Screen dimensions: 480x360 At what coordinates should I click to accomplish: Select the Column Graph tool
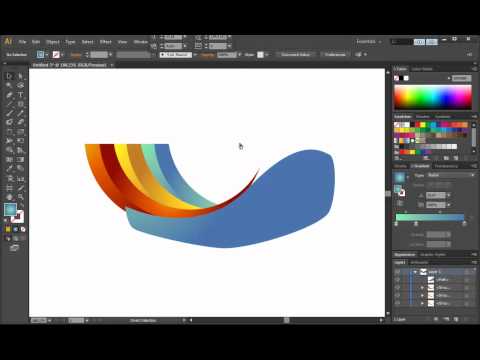[20, 179]
